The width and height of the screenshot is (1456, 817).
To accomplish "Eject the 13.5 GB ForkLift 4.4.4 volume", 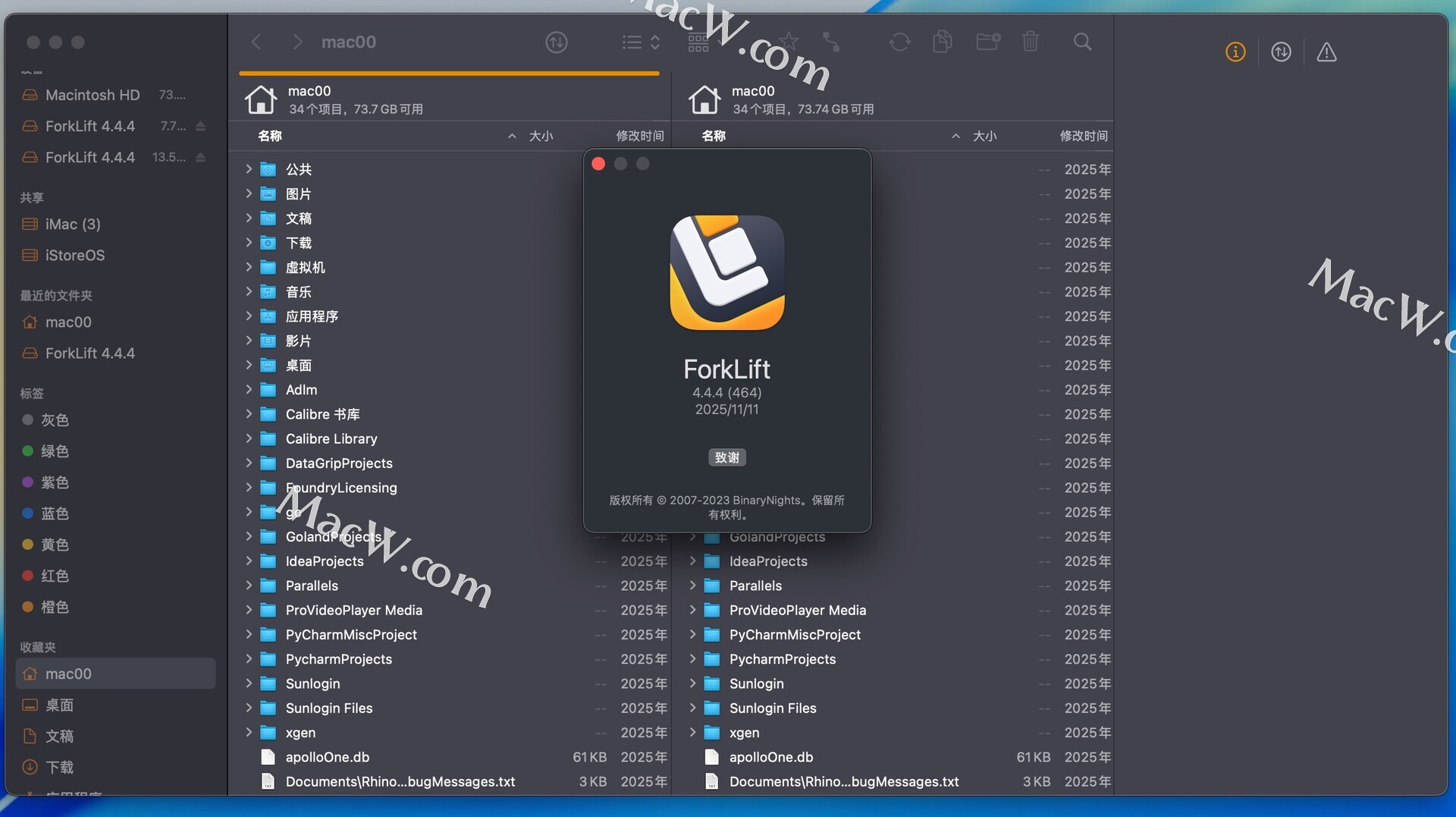I will point(201,158).
